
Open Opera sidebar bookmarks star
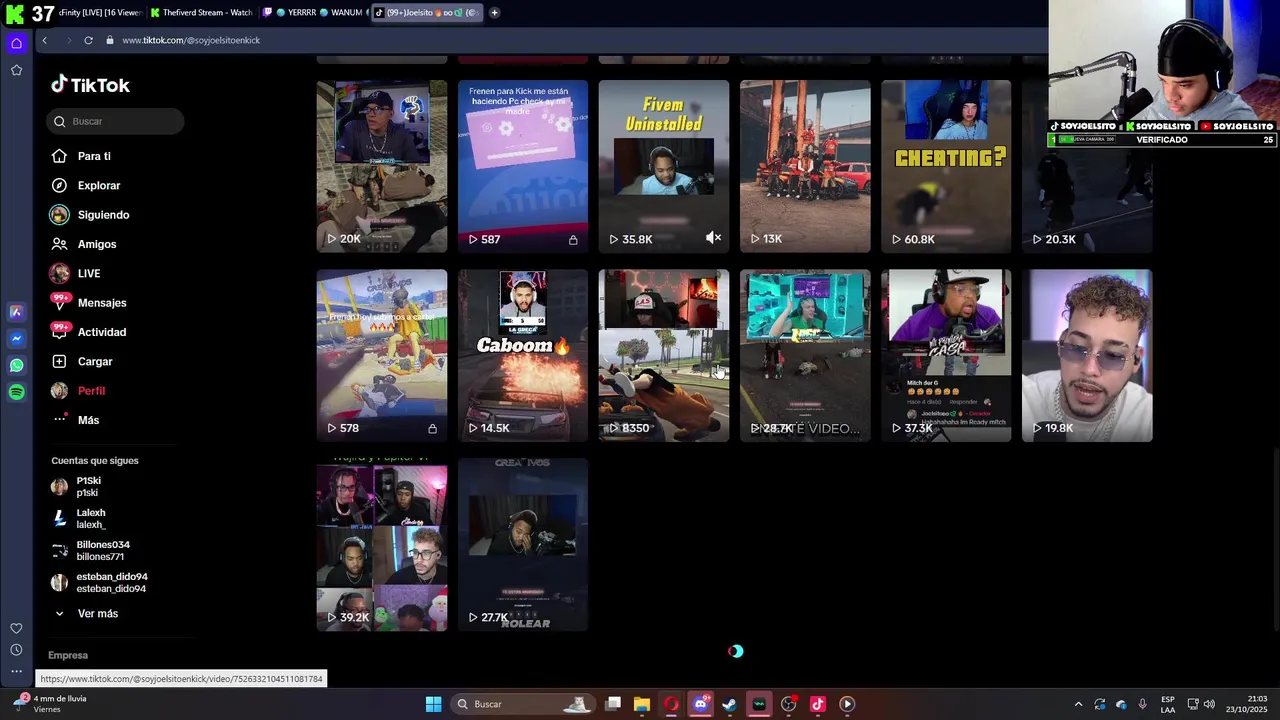pyautogui.click(x=16, y=70)
